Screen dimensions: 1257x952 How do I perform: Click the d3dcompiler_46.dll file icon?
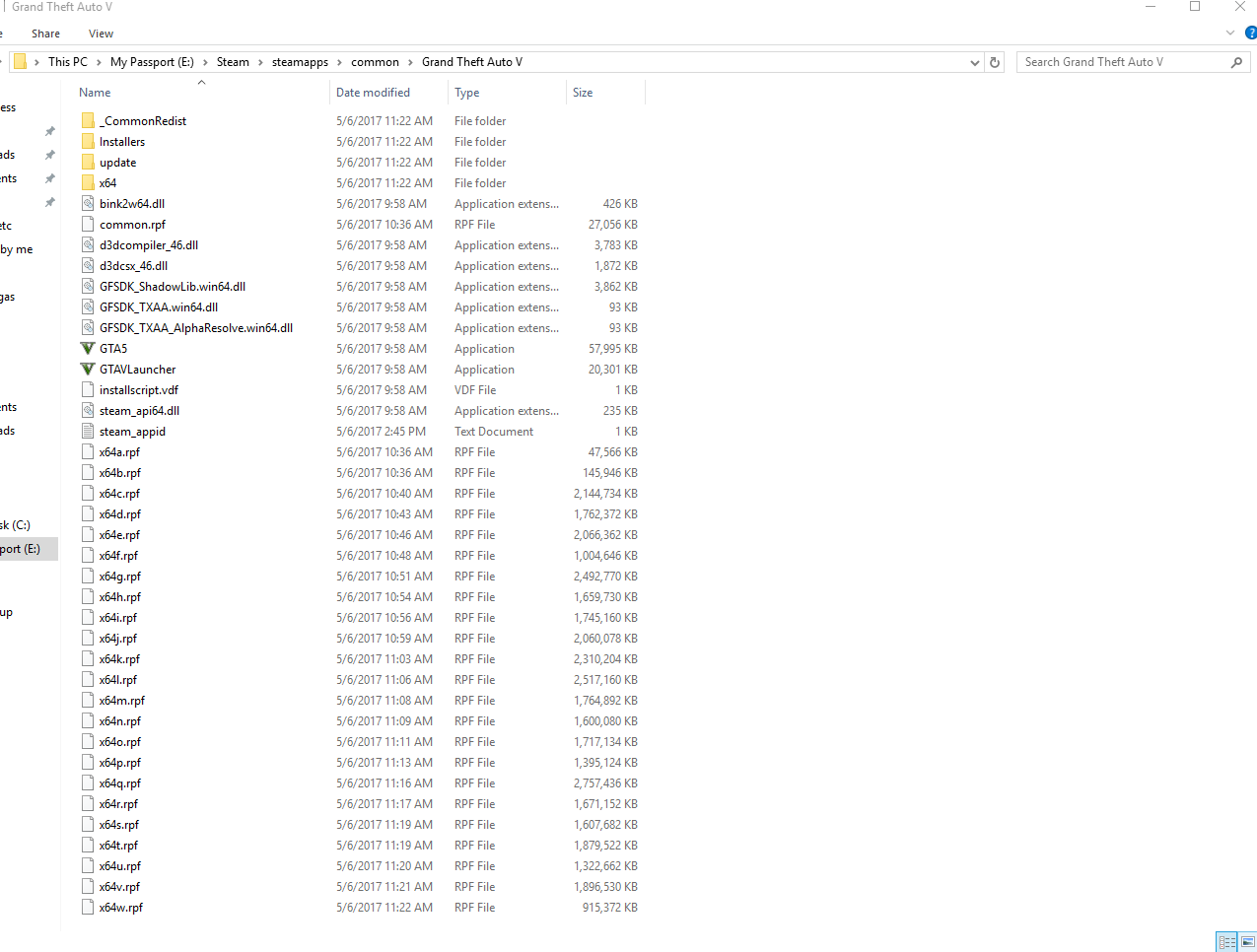coord(88,245)
